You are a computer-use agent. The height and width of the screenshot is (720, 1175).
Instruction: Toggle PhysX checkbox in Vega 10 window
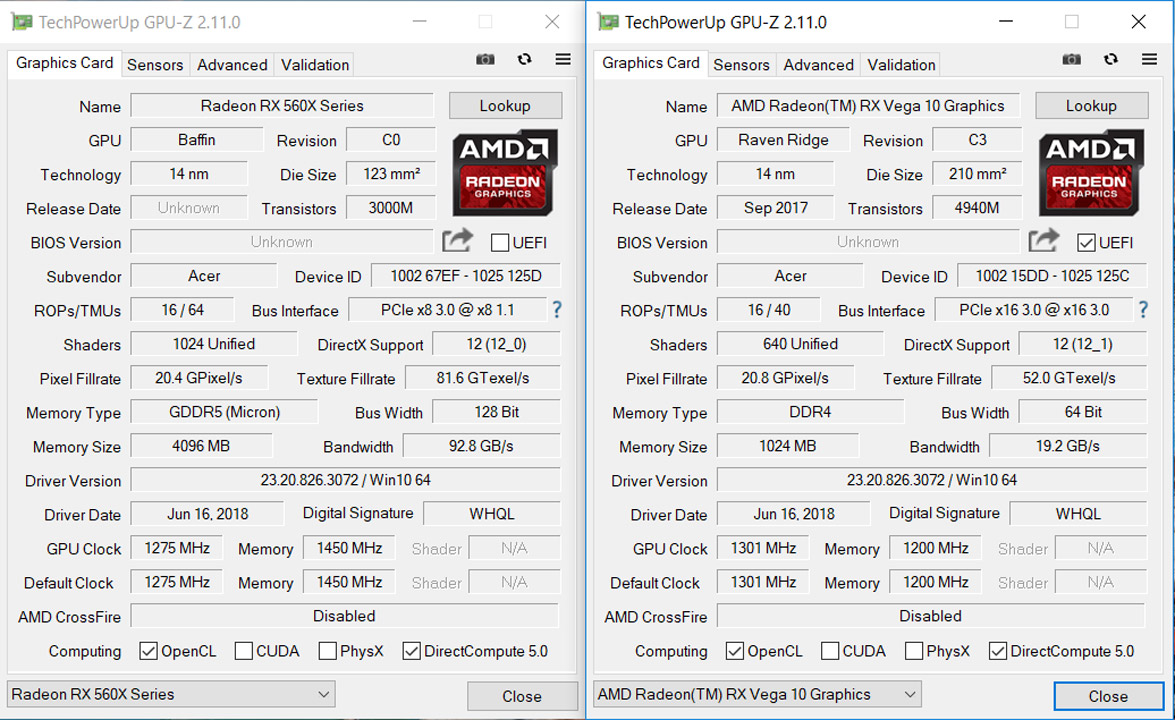tap(913, 651)
